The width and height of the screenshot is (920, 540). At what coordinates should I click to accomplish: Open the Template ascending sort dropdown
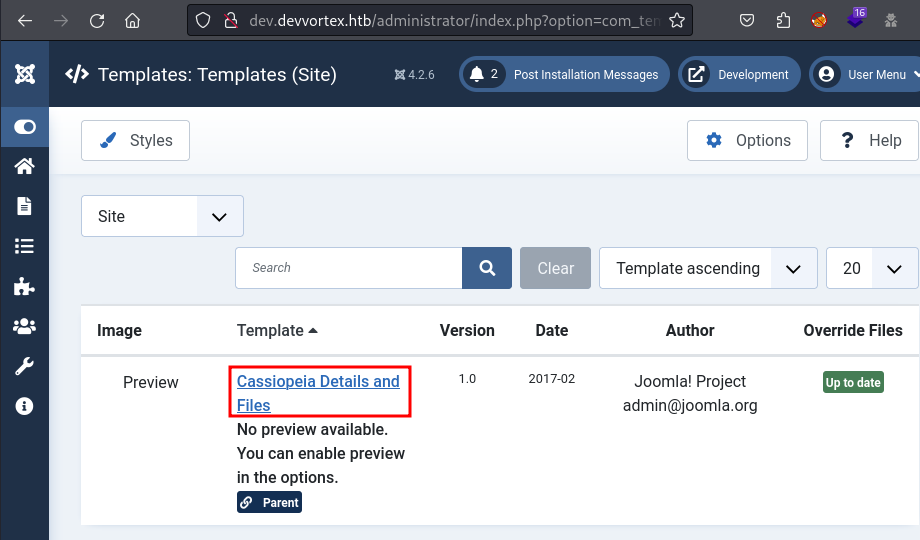pos(708,268)
